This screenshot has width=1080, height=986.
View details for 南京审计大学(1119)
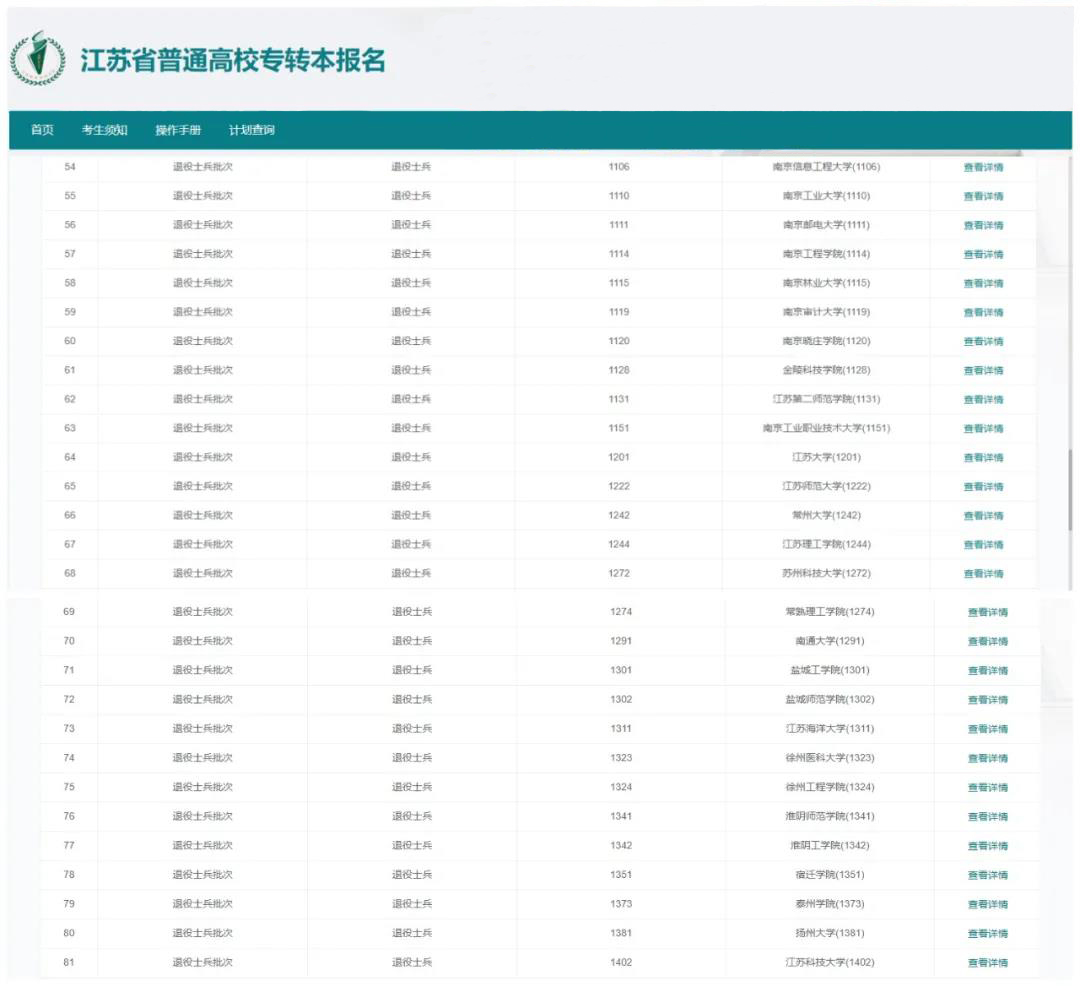click(x=984, y=312)
